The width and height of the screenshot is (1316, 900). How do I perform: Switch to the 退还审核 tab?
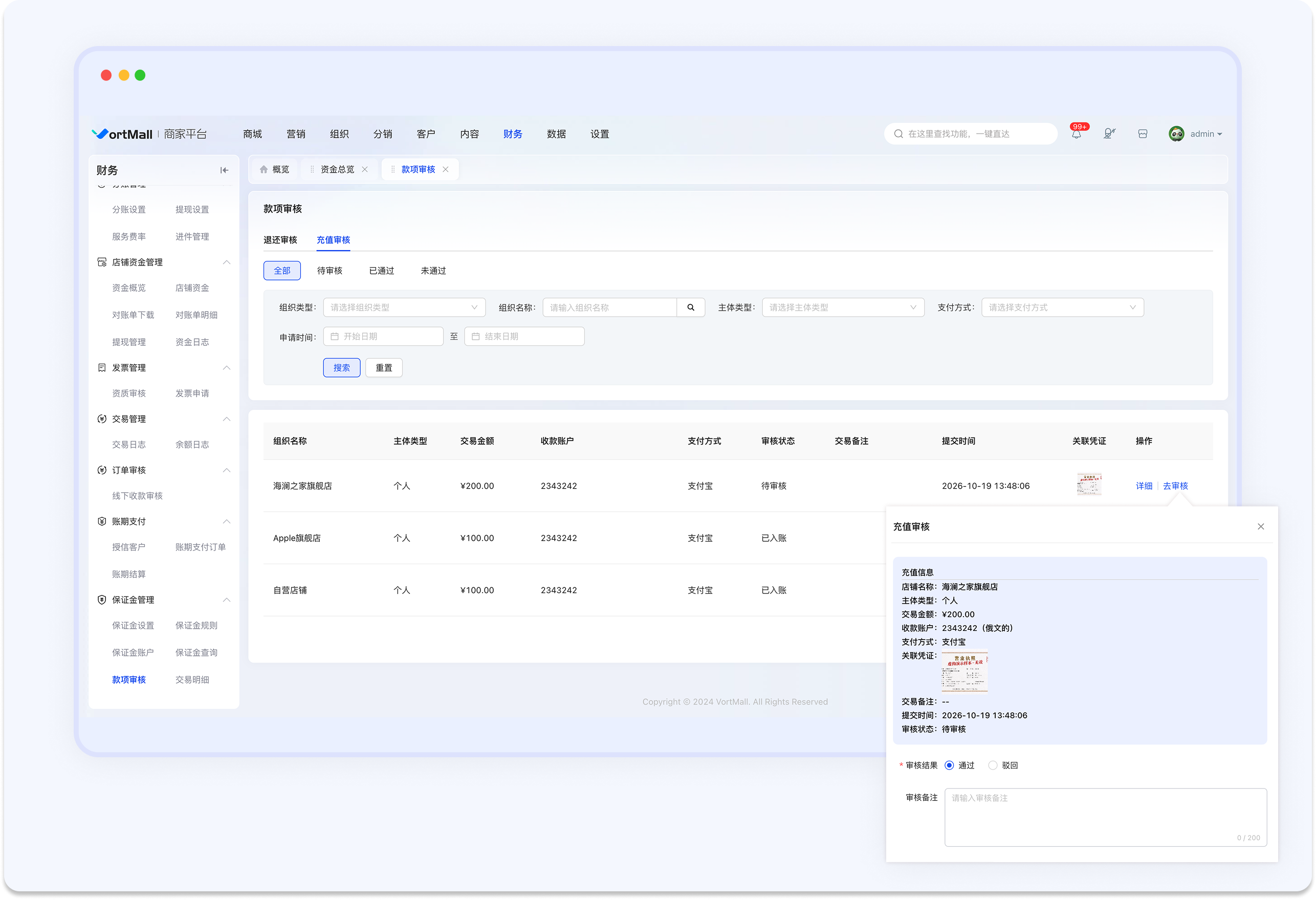280,240
